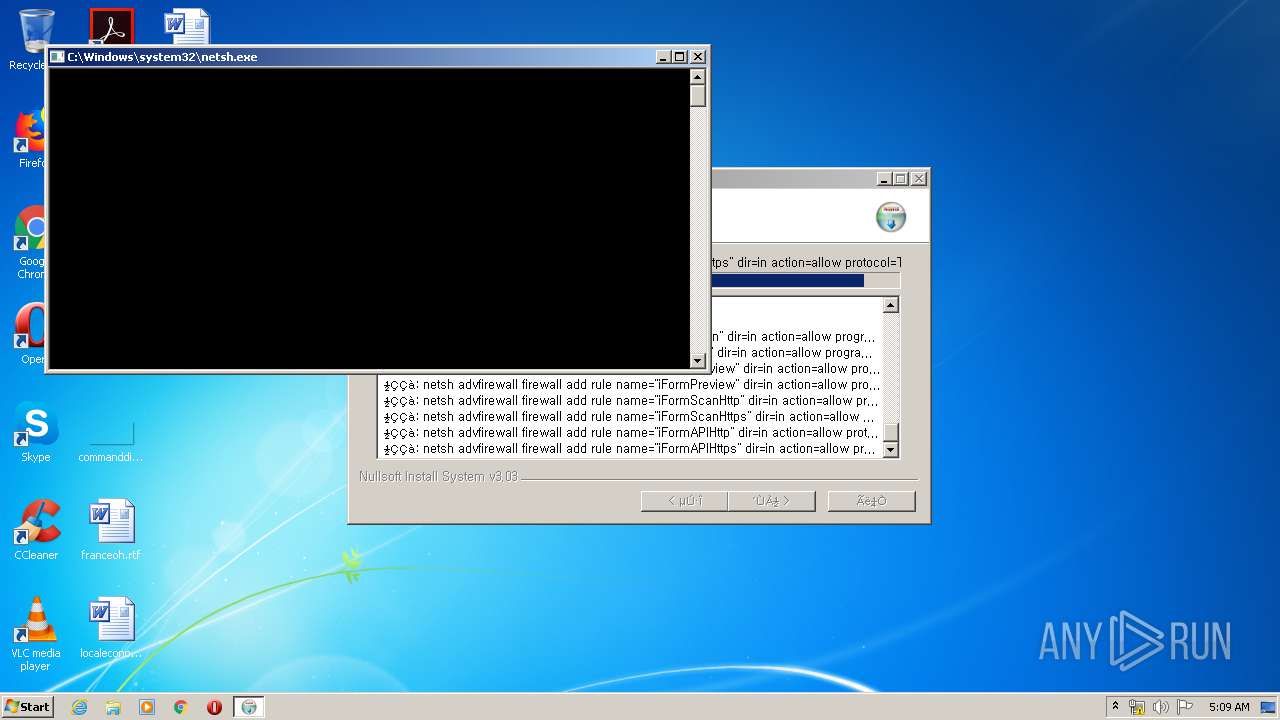Click the netsh.exe console window icon
The width and height of the screenshot is (1280, 720).
point(57,57)
